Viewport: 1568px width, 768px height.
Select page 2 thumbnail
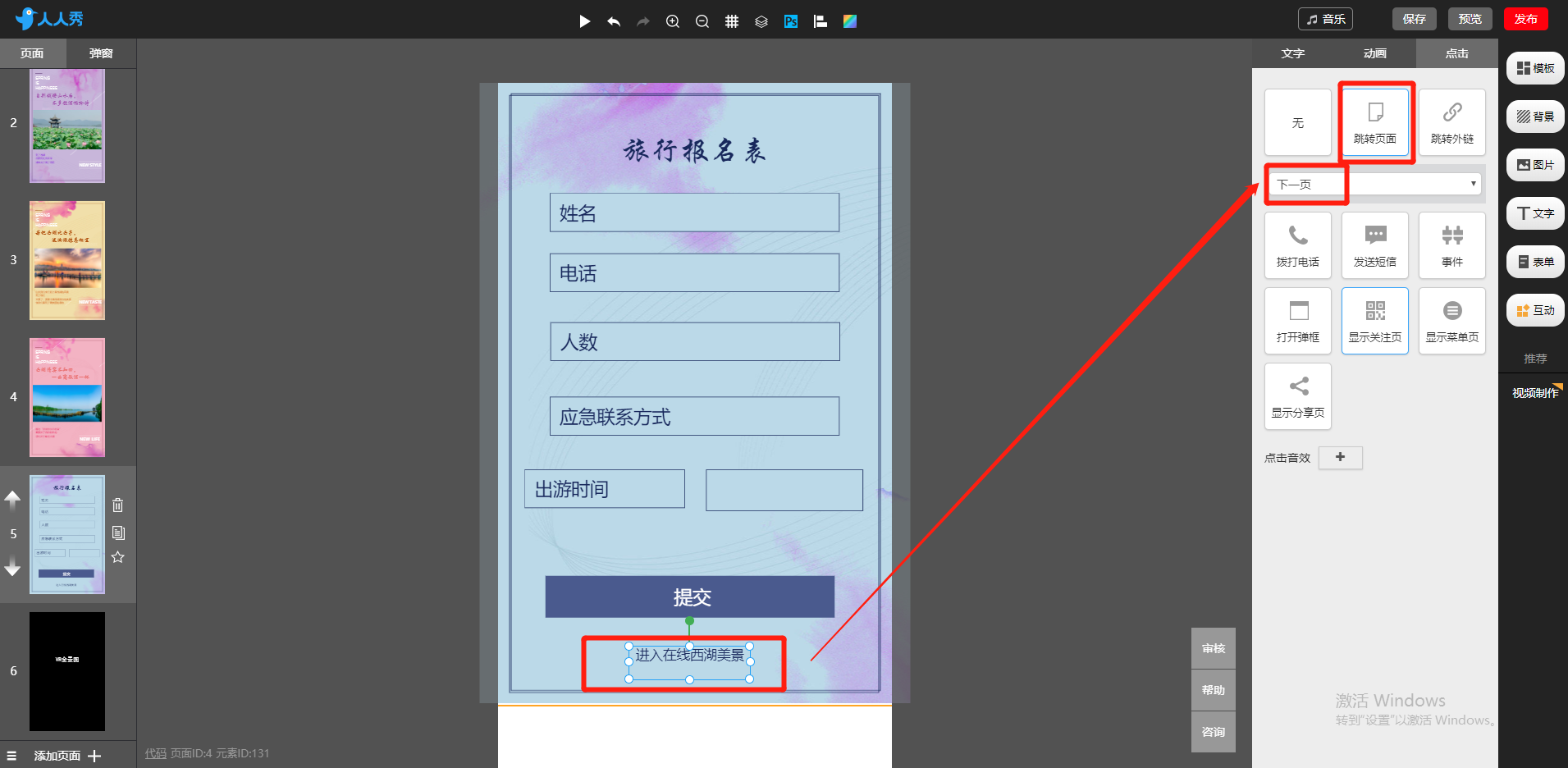point(67,126)
